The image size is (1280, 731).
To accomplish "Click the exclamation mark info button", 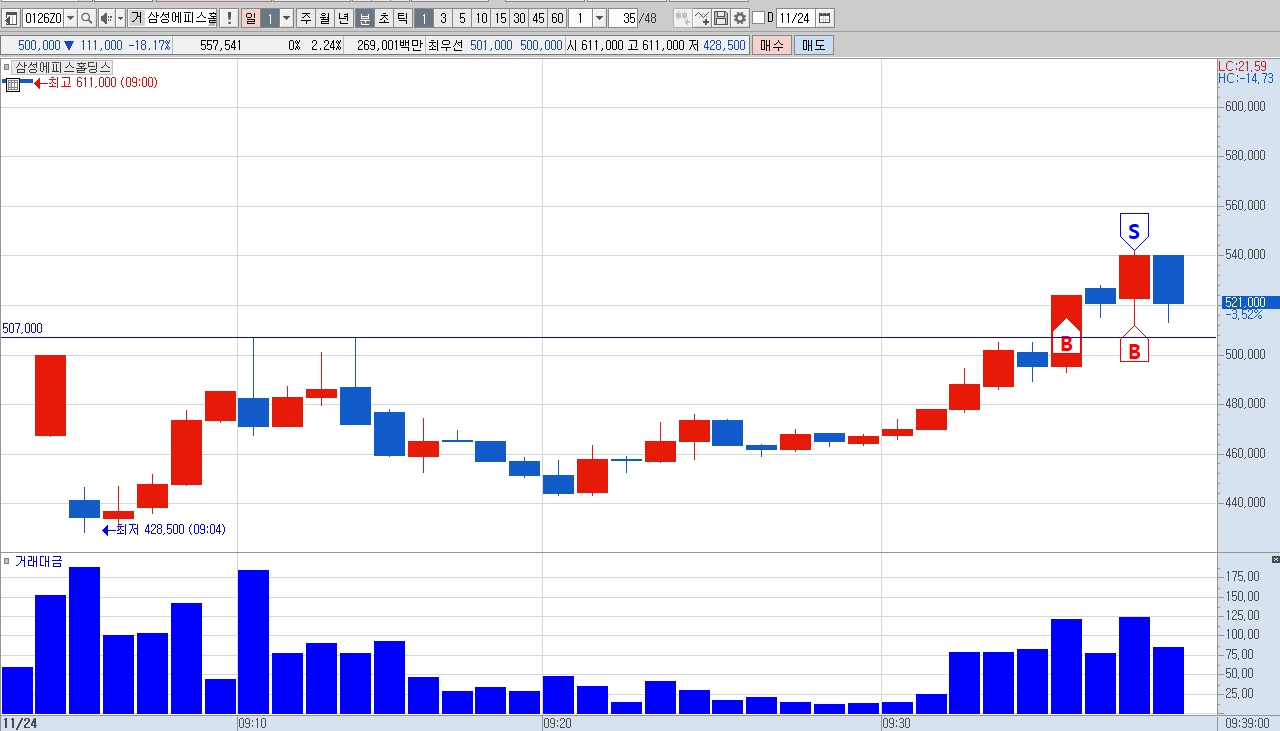I will pos(228,18).
